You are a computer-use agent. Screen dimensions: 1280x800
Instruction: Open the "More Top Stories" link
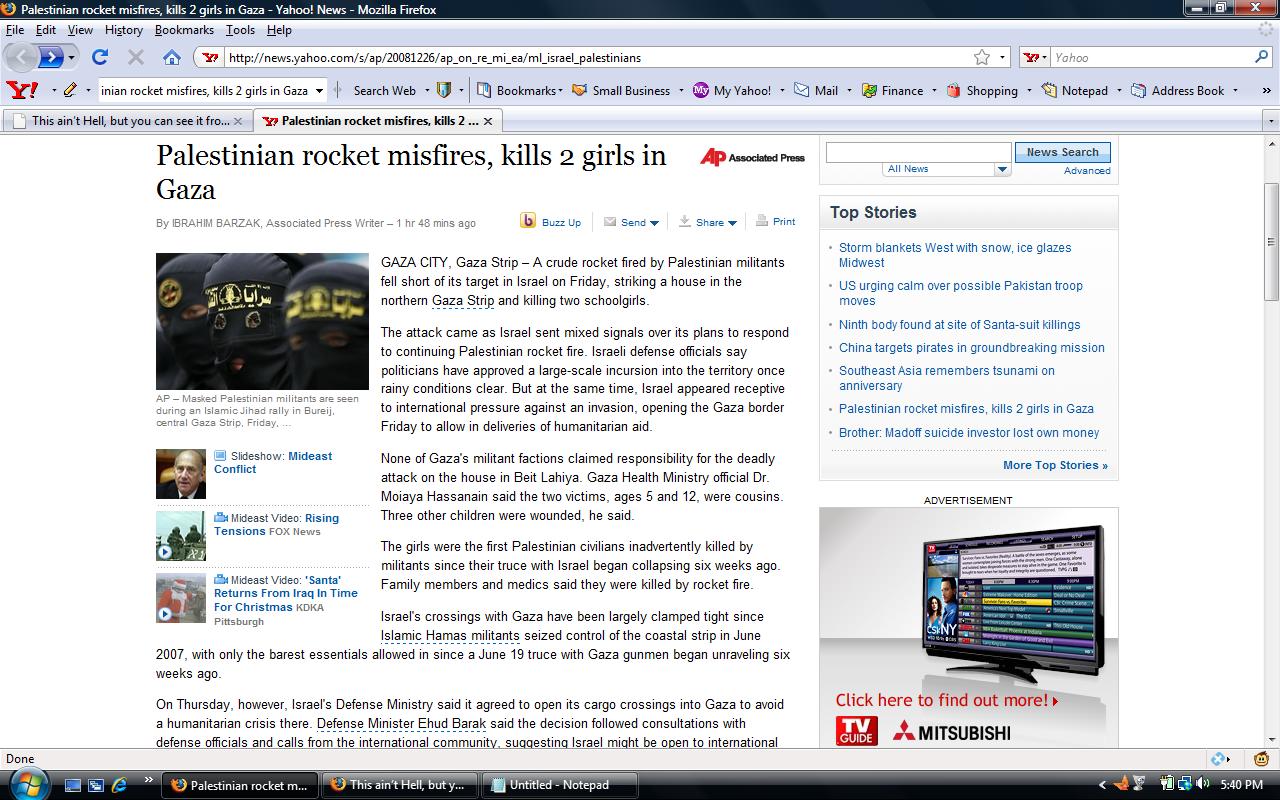coord(1055,465)
